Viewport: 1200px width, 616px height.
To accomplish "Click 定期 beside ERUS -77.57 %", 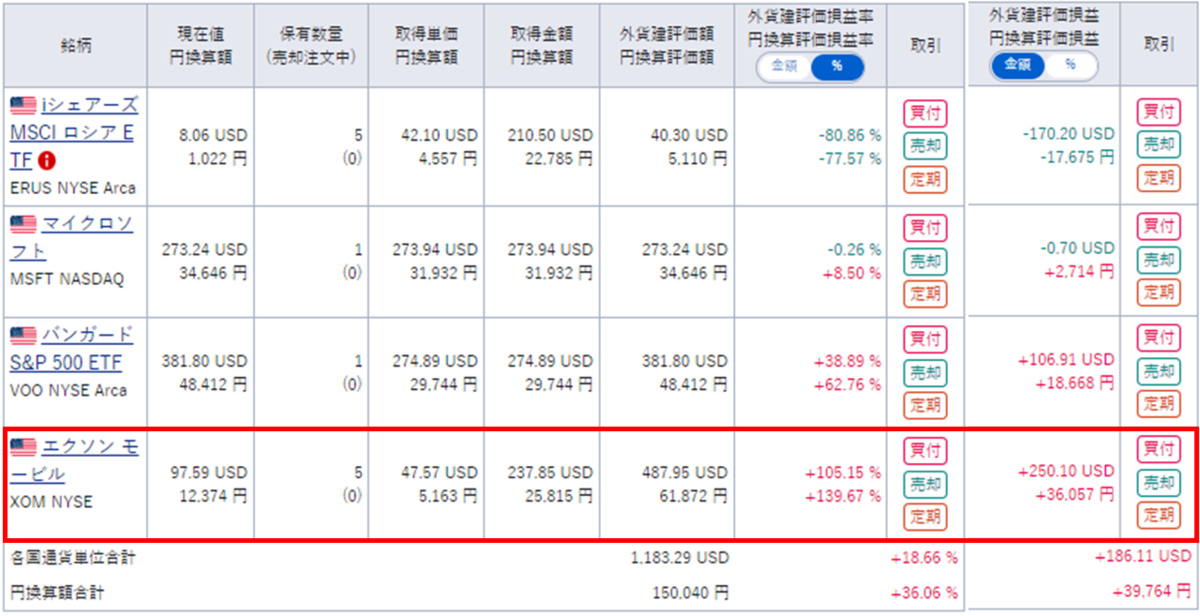I will coord(925,180).
